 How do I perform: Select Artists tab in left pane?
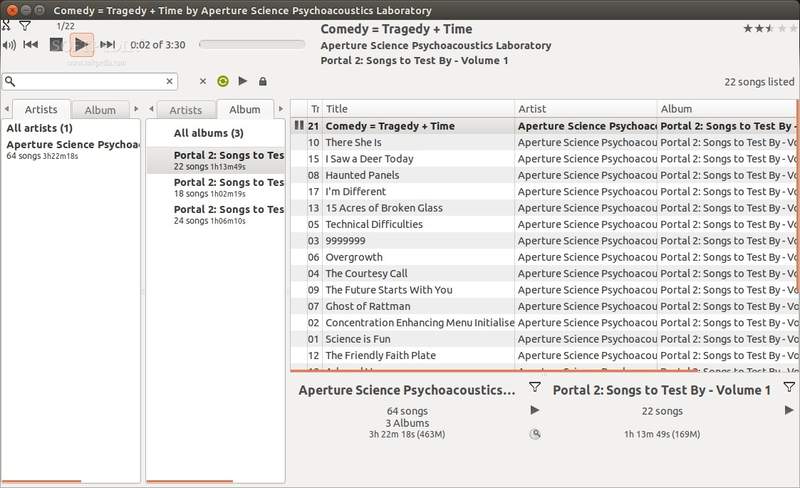(41, 109)
